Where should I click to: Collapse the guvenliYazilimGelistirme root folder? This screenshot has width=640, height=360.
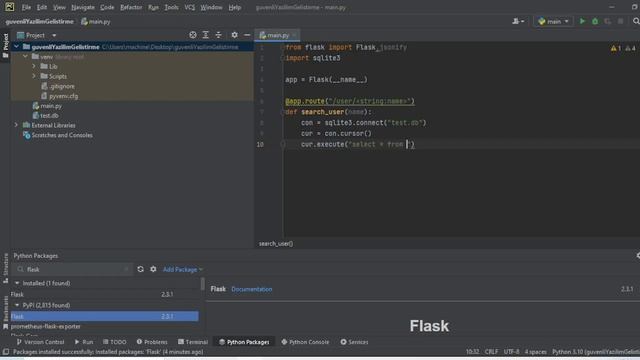click(16, 47)
